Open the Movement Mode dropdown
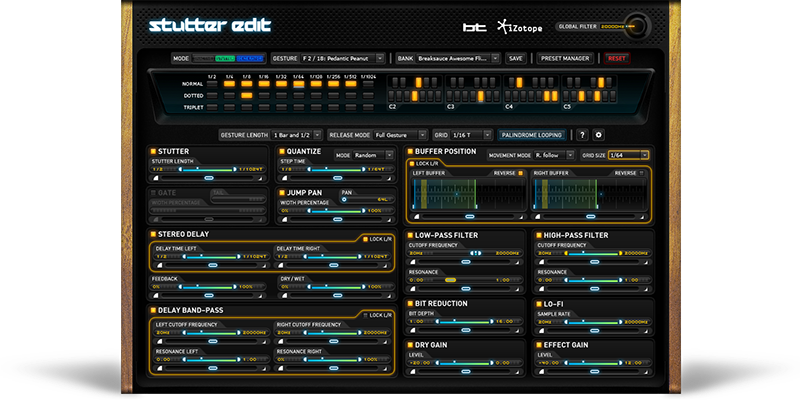800x400 pixels. click(x=554, y=155)
